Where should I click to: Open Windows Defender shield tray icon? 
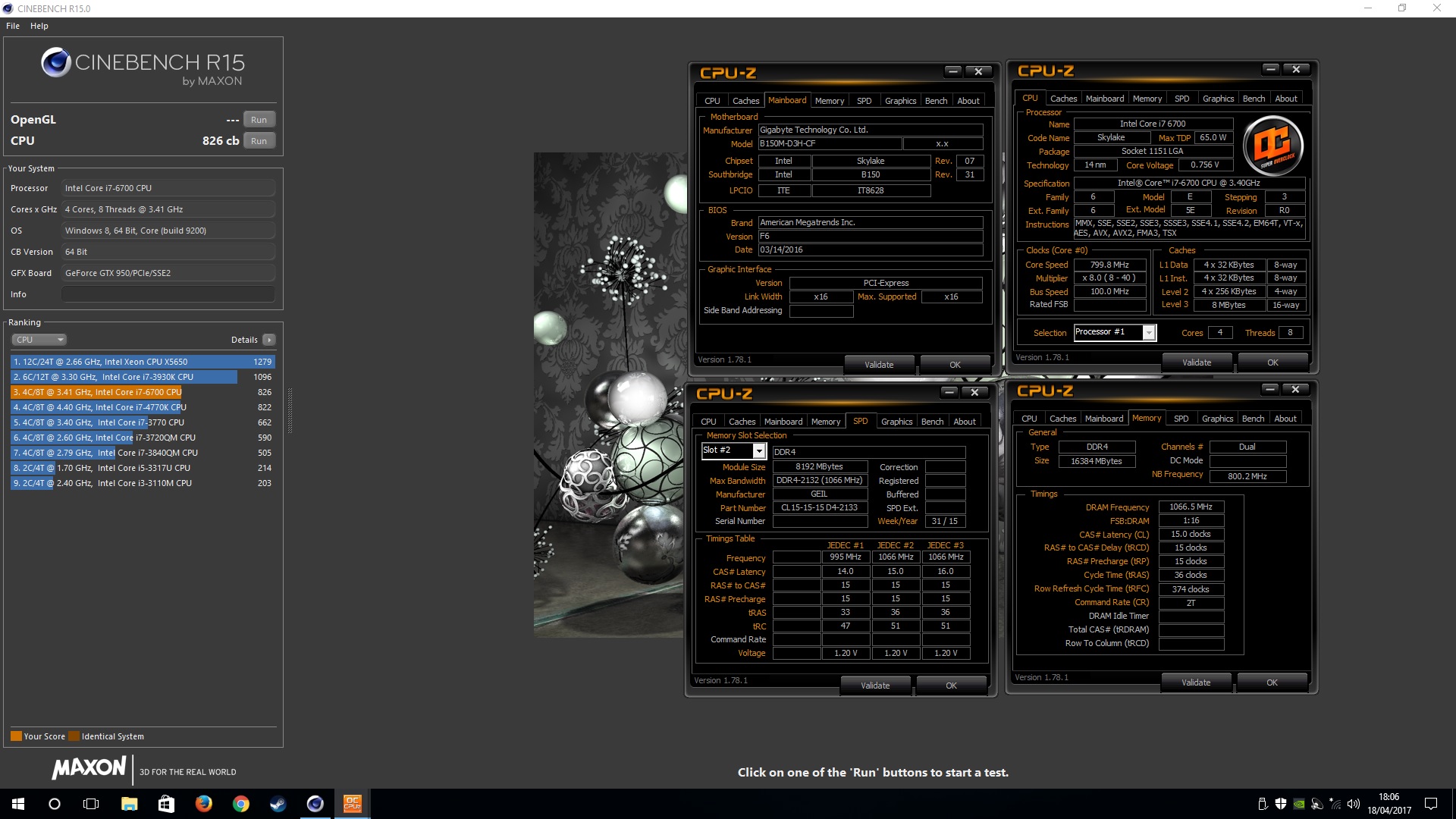pyautogui.click(x=1281, y=804)
